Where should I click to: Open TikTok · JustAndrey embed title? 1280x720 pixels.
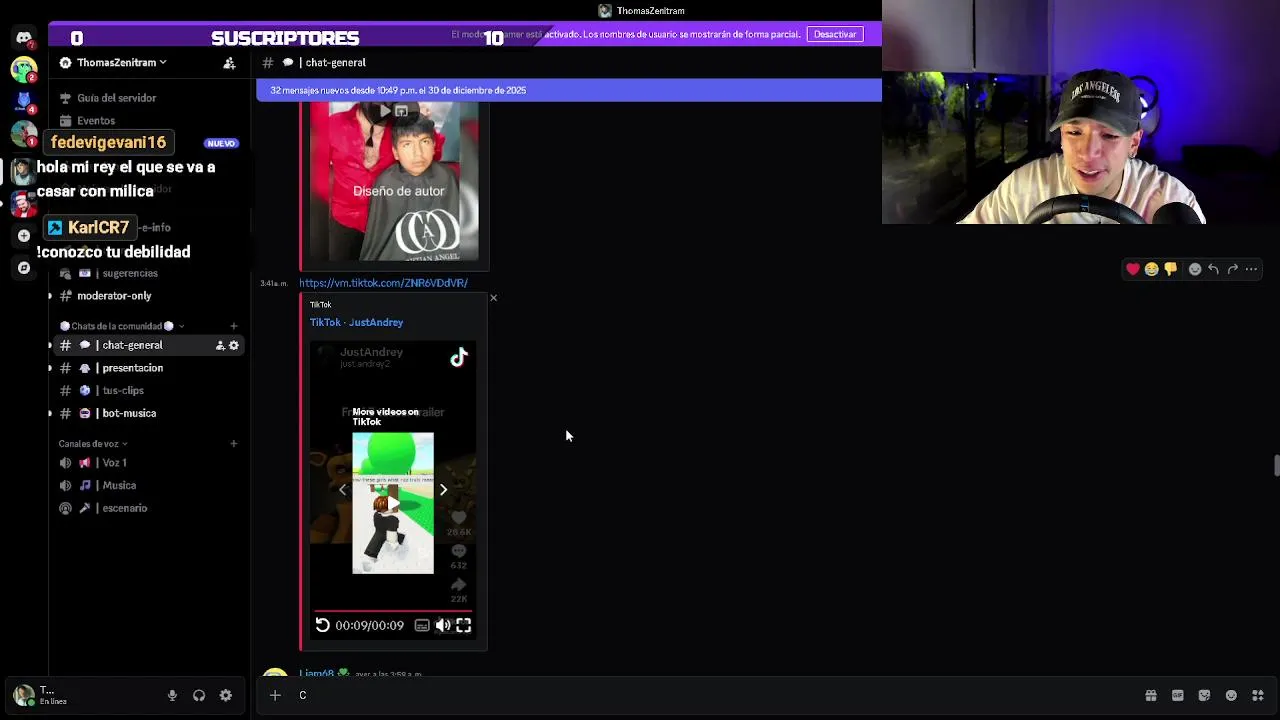tap(356, 323)
